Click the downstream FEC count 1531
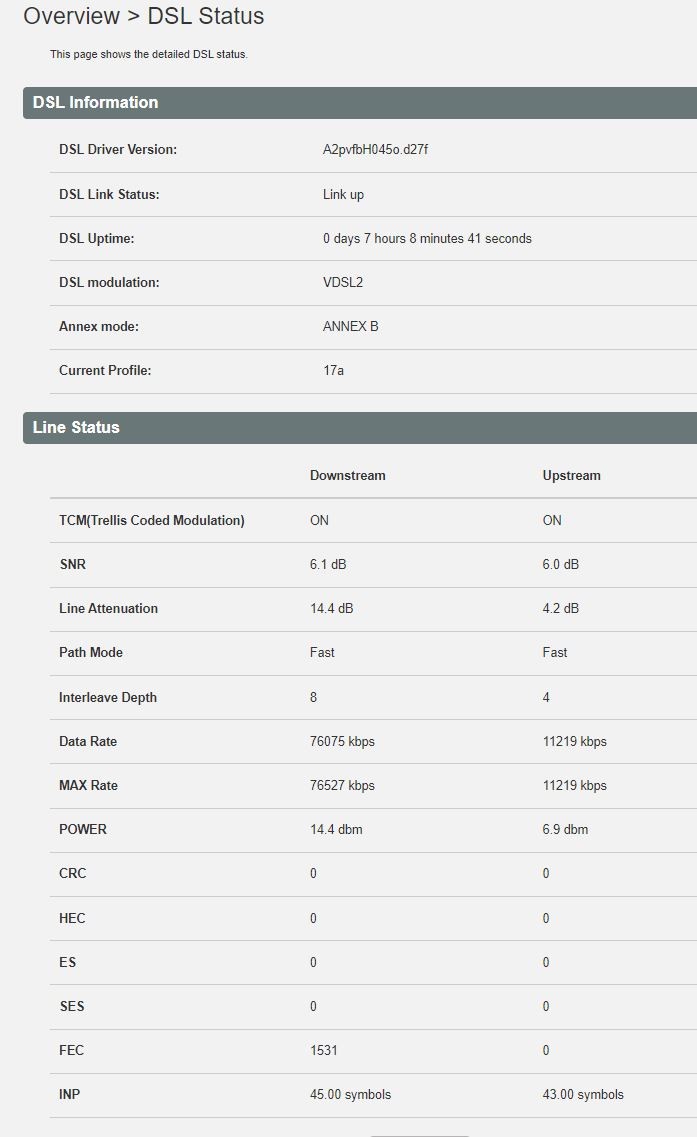697x1137 pixels. point(323,1050)
